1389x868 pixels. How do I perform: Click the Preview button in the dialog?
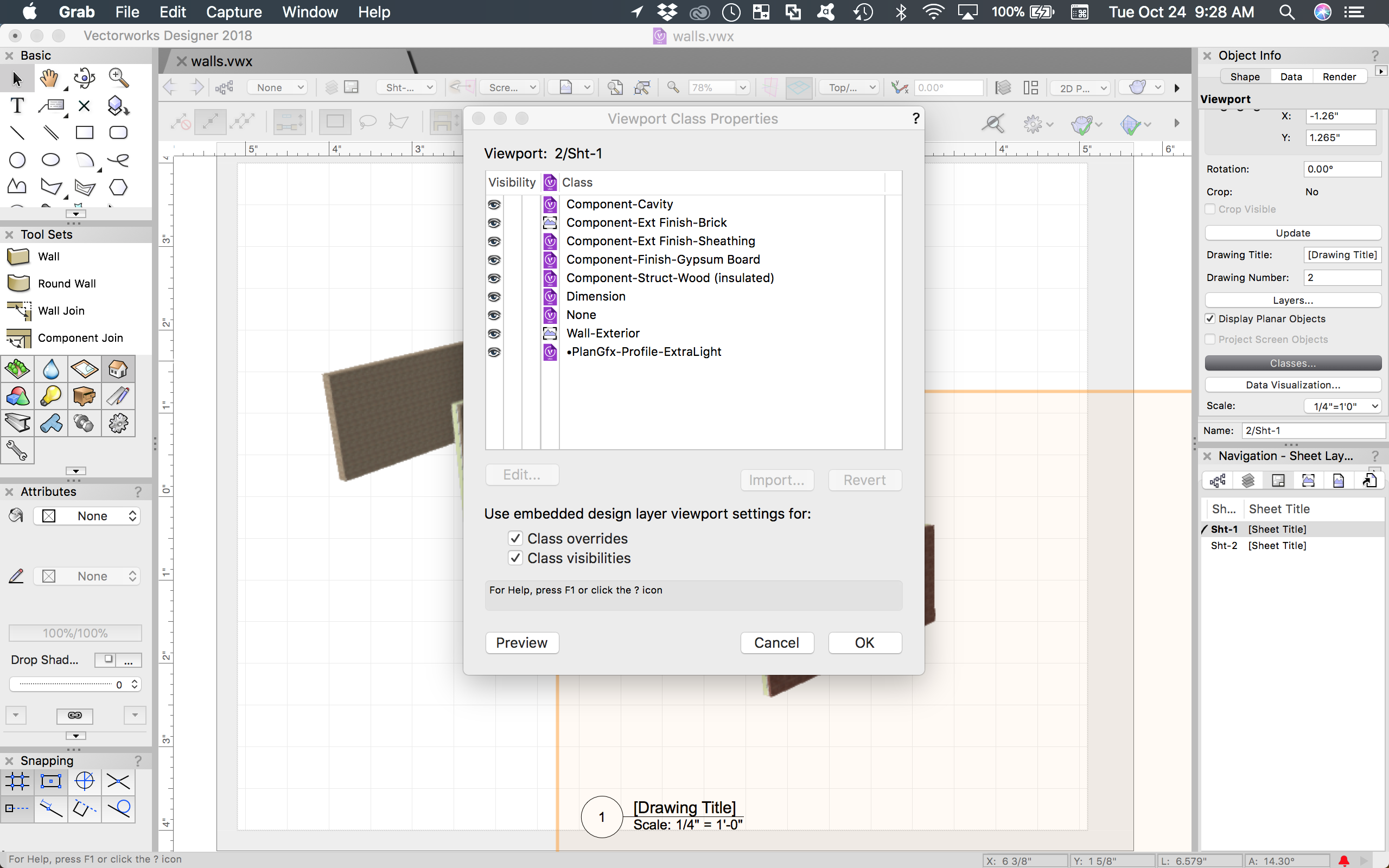pyautogui.click(x=521, y=642)
